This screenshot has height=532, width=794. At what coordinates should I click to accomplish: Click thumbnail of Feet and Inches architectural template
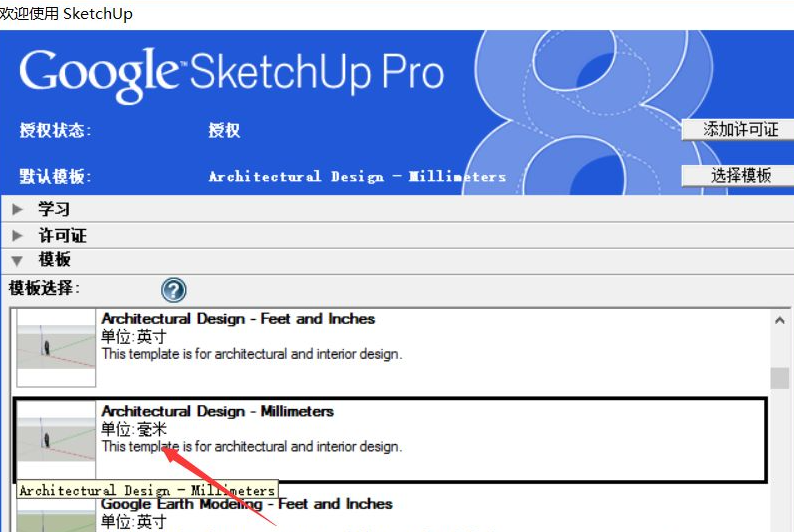tap(56, 348)
